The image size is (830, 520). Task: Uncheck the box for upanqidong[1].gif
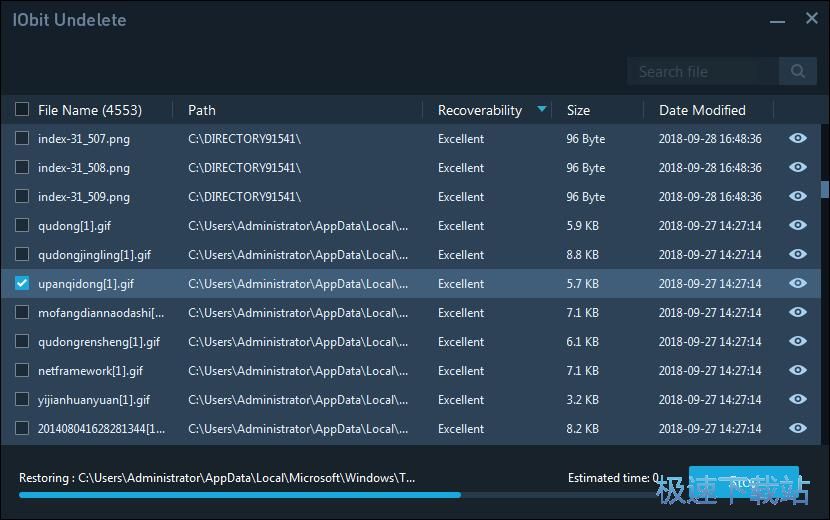(x=22, y=283)
